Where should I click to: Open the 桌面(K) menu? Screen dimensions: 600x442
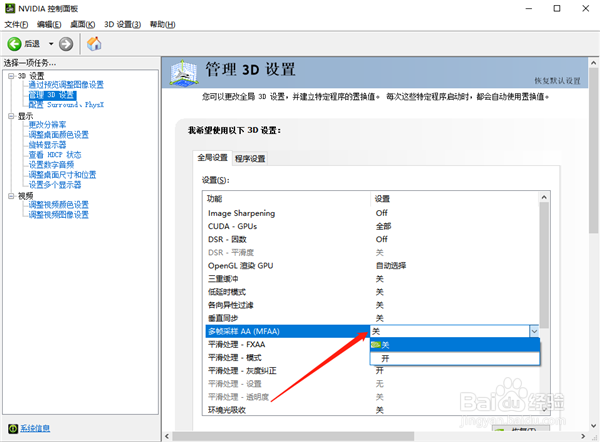click(82, 24)
